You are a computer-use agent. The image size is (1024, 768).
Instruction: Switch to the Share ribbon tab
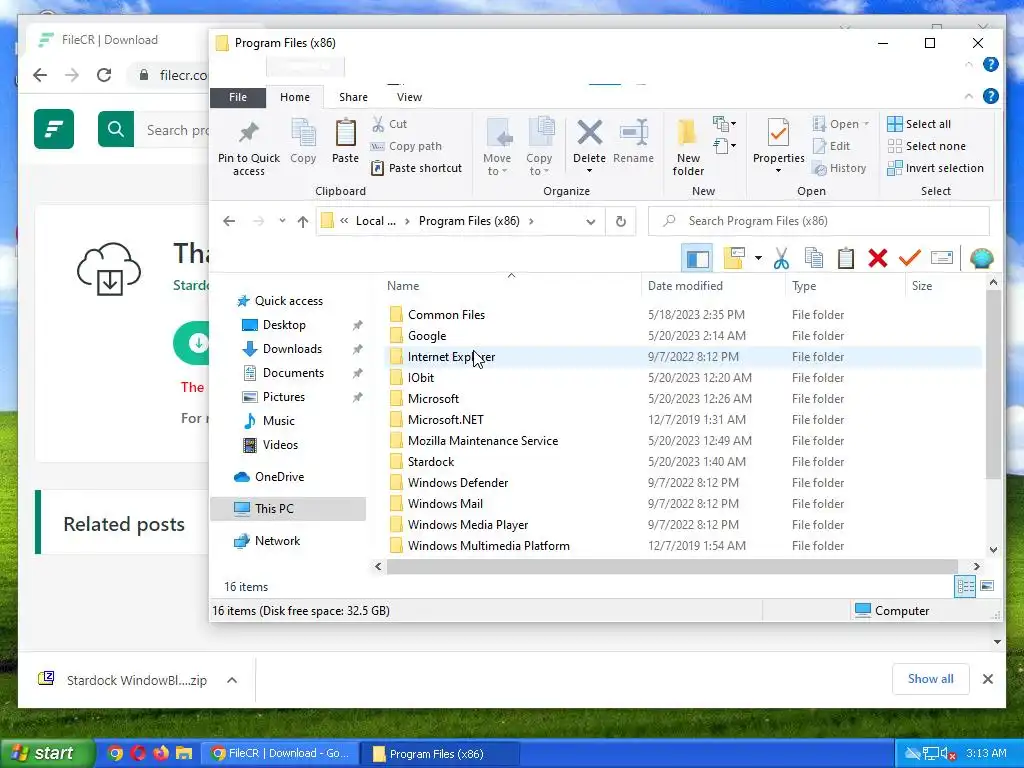(x=353, y=97)
